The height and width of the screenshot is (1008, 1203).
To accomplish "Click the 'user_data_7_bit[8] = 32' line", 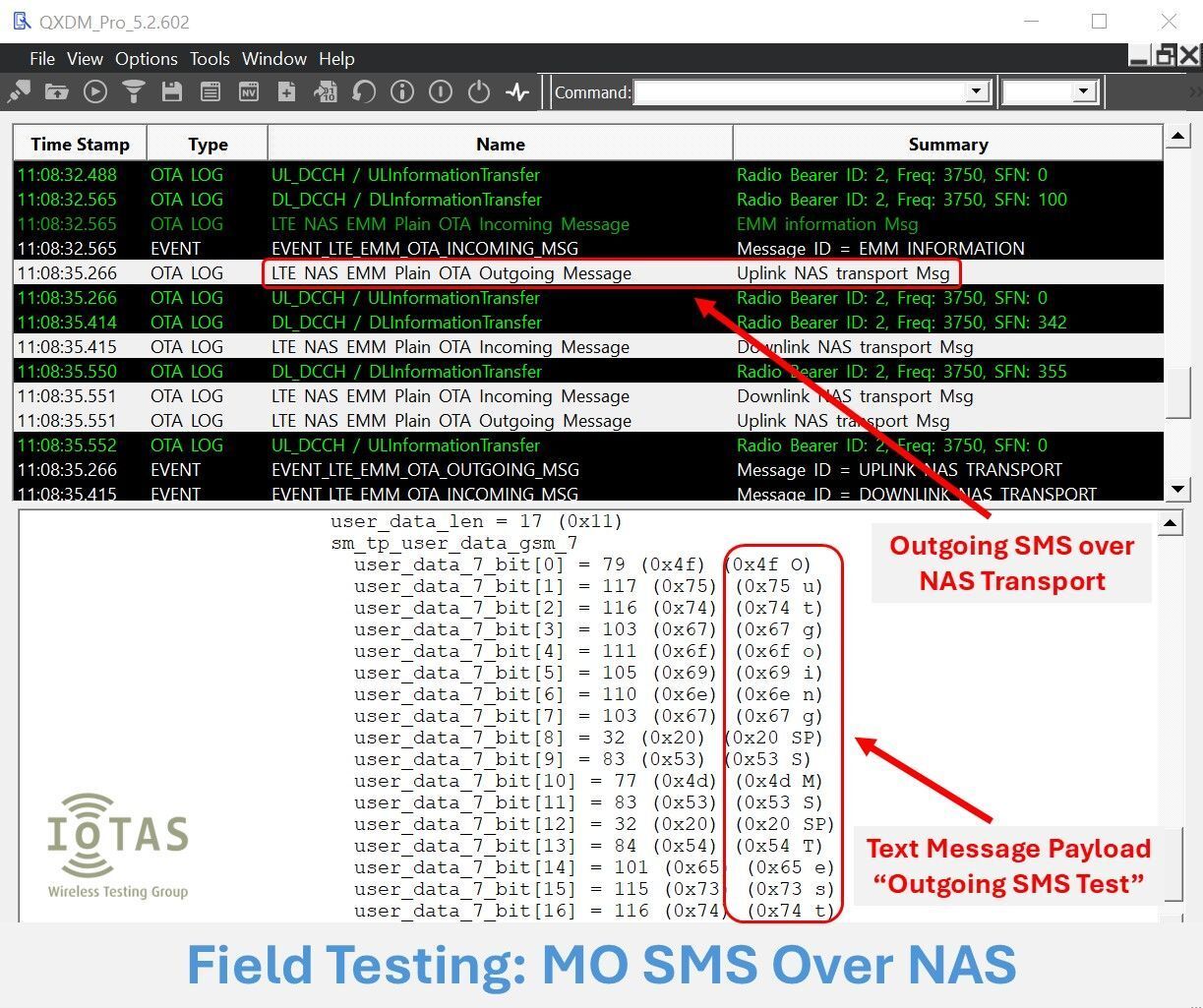I will pos(588,738).
